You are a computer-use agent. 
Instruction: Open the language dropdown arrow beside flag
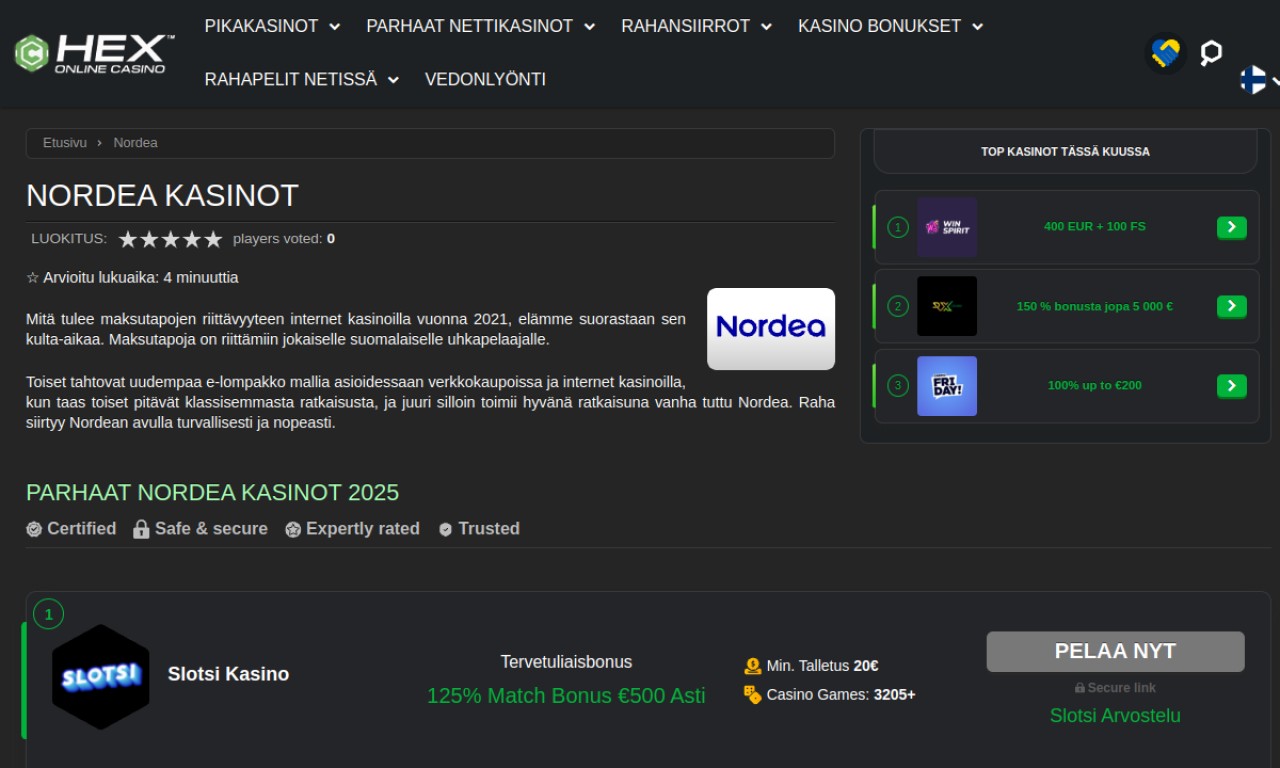pyautogui.click(x=1275, y=80)
